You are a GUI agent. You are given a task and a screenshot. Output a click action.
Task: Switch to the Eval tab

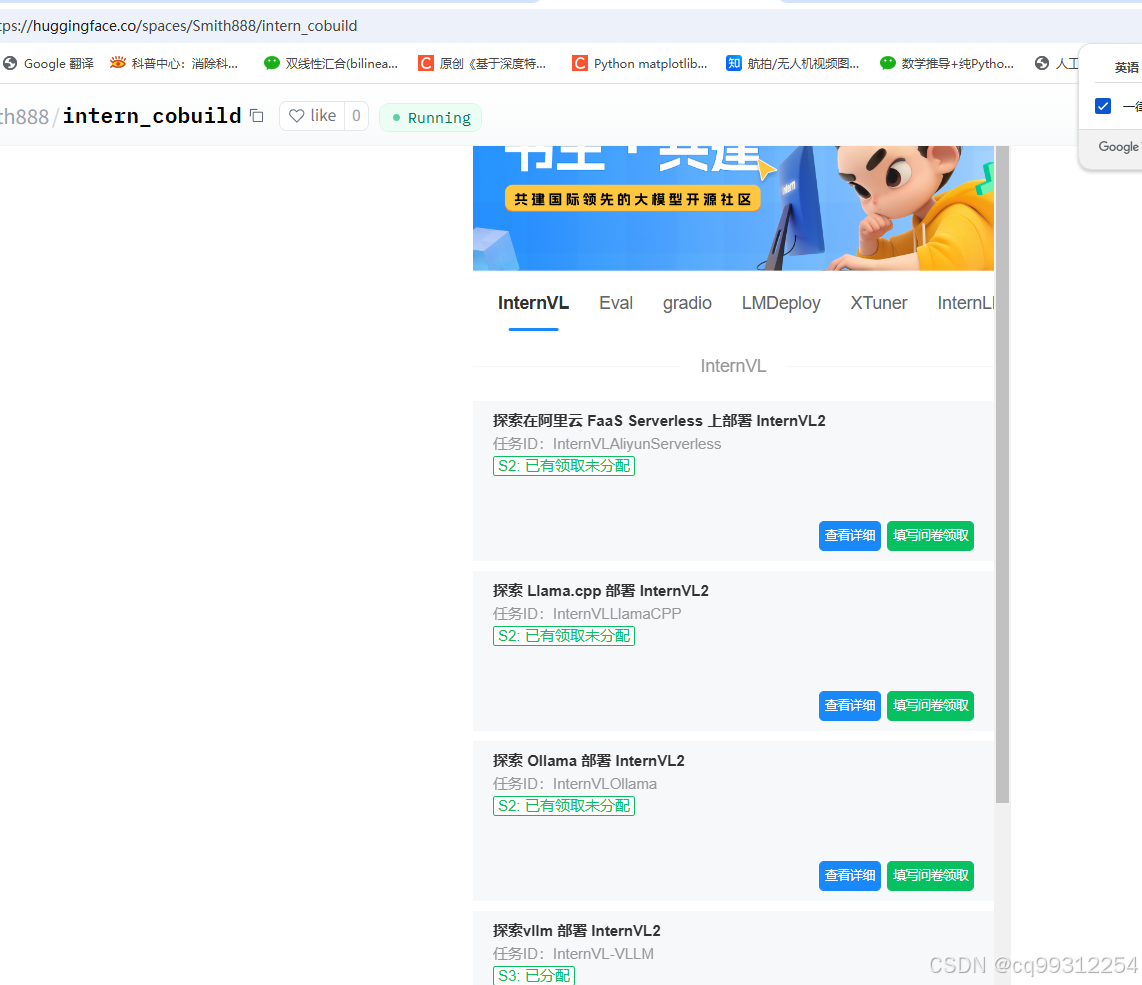[x=615, y=303]
